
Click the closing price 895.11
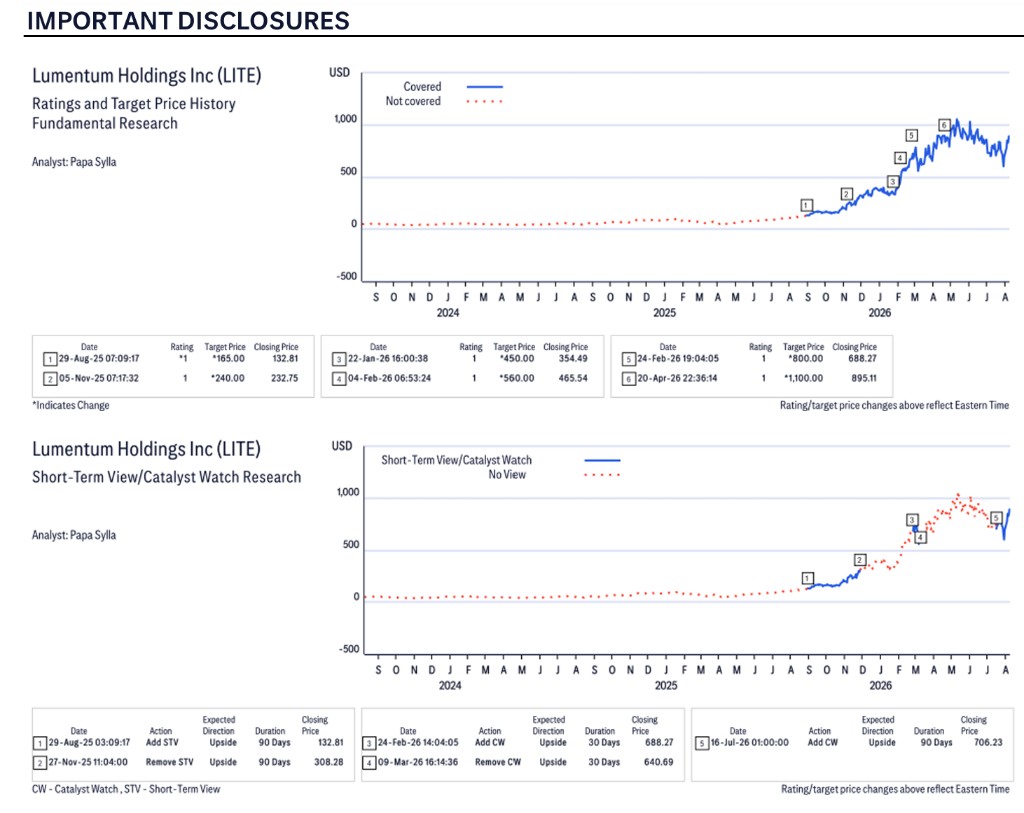tap(864, 378)
